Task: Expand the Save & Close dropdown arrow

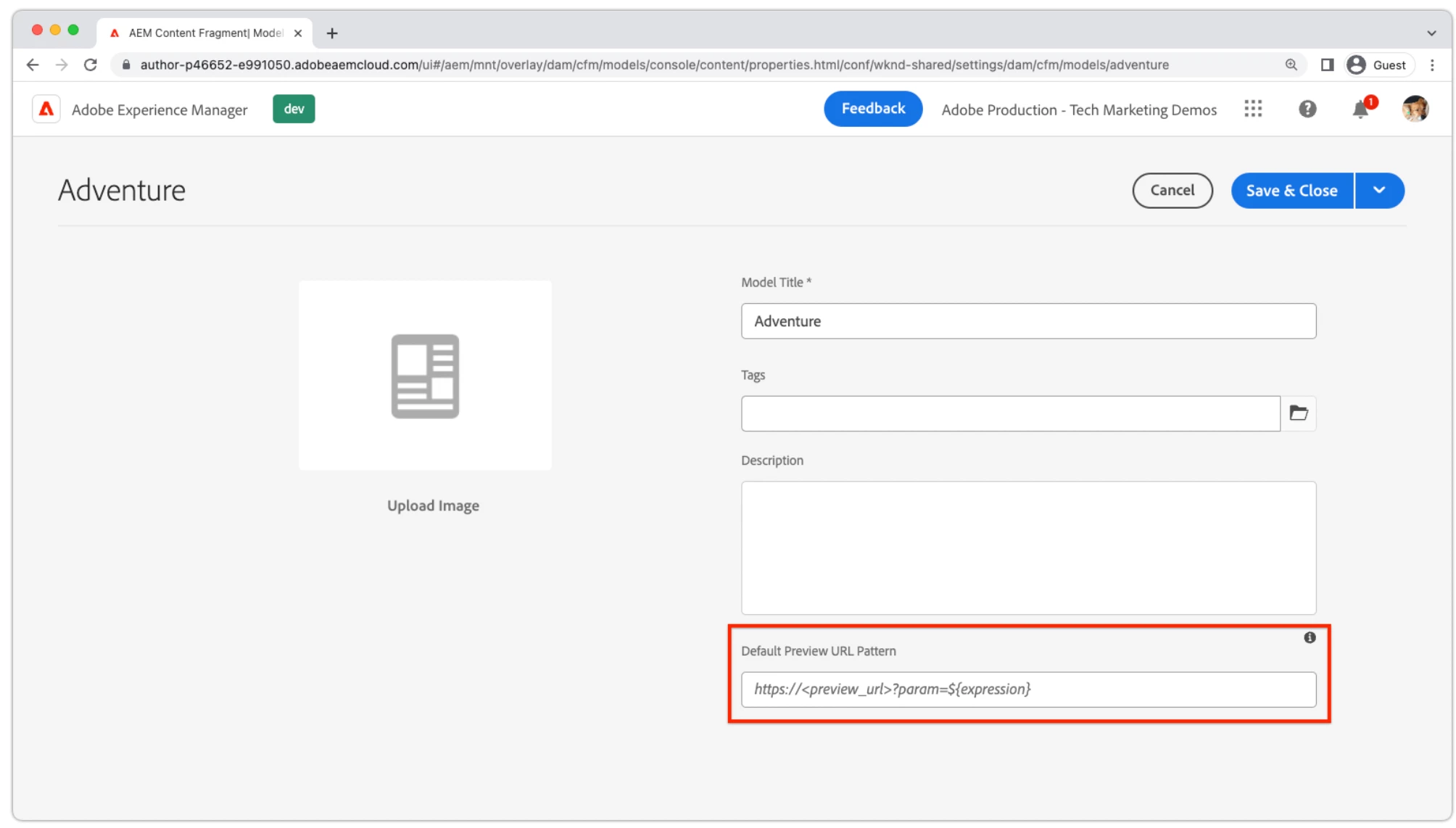Action: (1379, 190)
